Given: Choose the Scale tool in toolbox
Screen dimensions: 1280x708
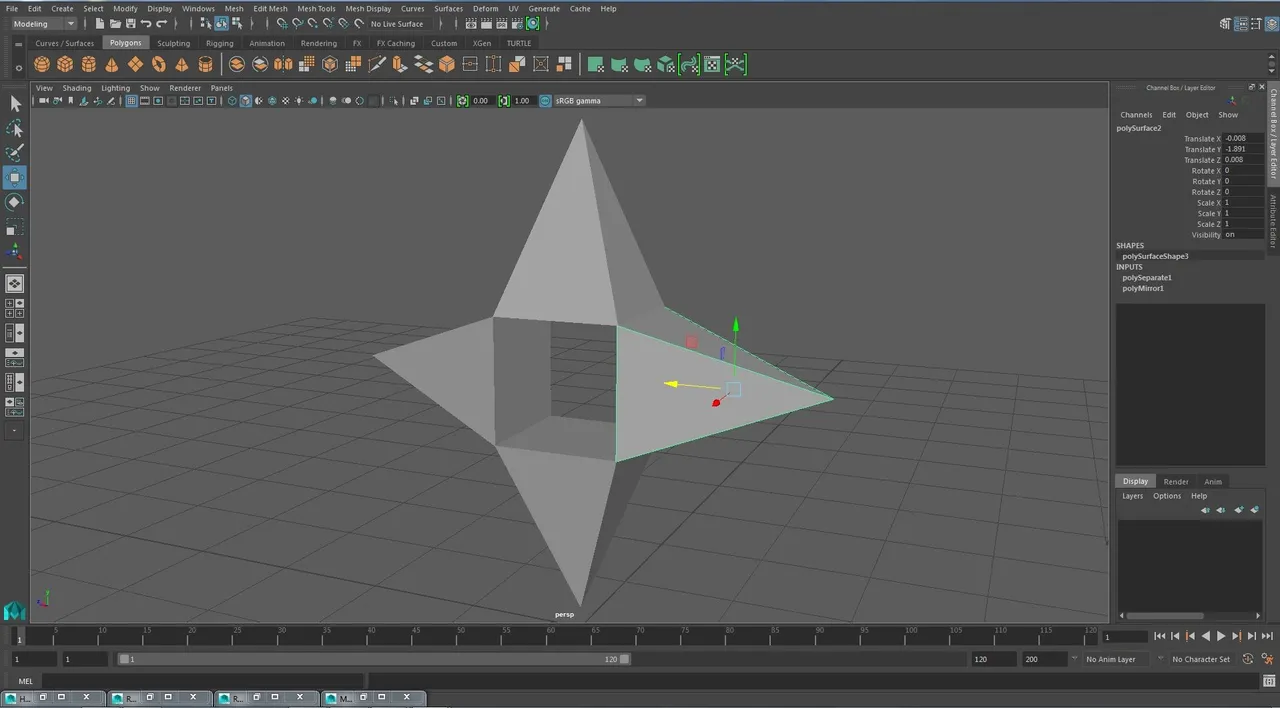Looking at the screenshot, I should 15,227.
